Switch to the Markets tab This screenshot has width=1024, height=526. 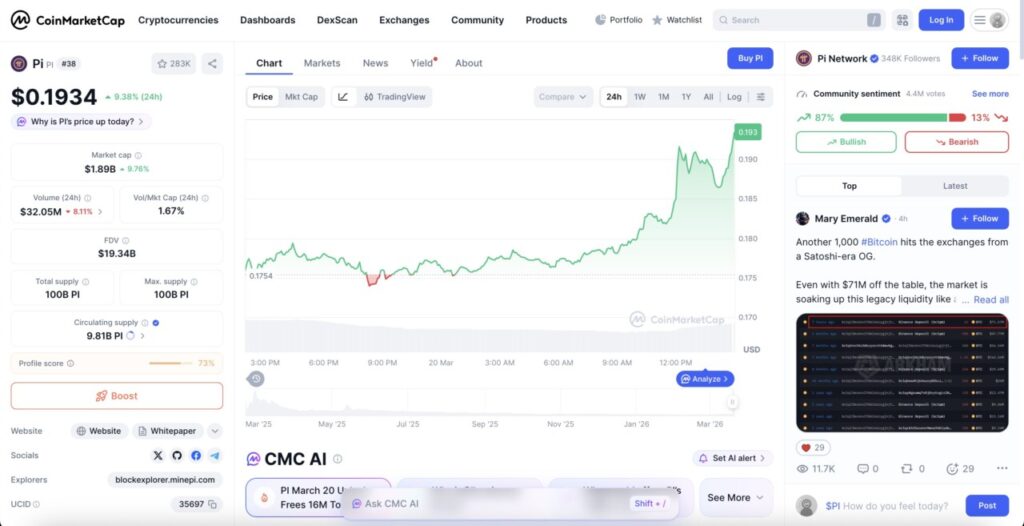tap(322, 63)
